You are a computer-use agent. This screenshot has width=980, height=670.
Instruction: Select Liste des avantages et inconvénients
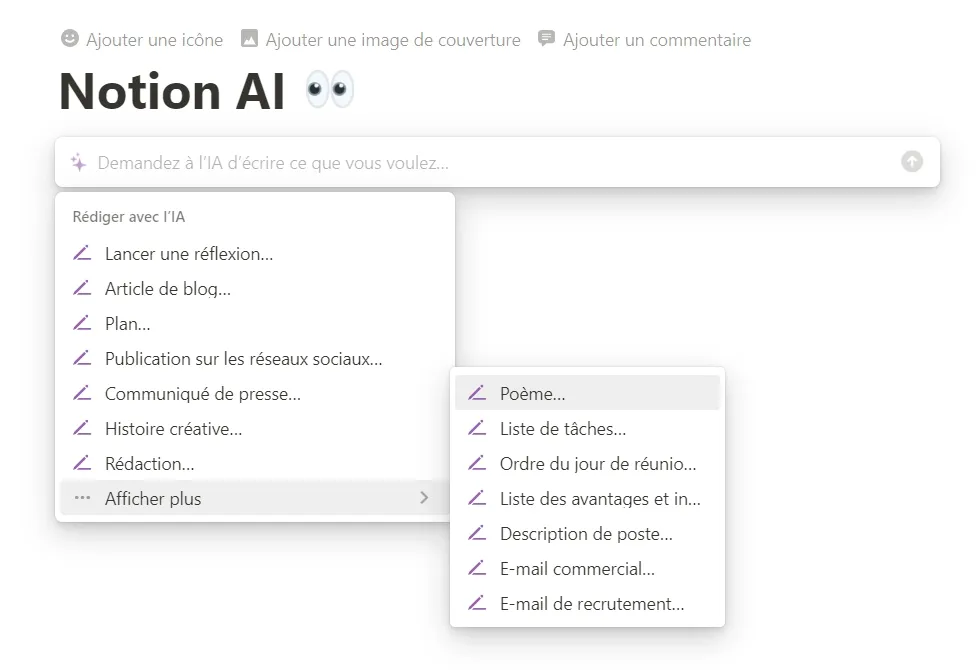(x=588, y=499)
